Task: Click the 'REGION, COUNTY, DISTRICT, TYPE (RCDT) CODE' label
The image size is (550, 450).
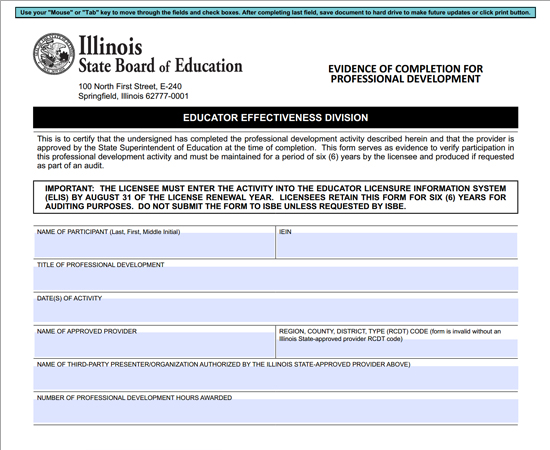Action: [x=390, y=335]
